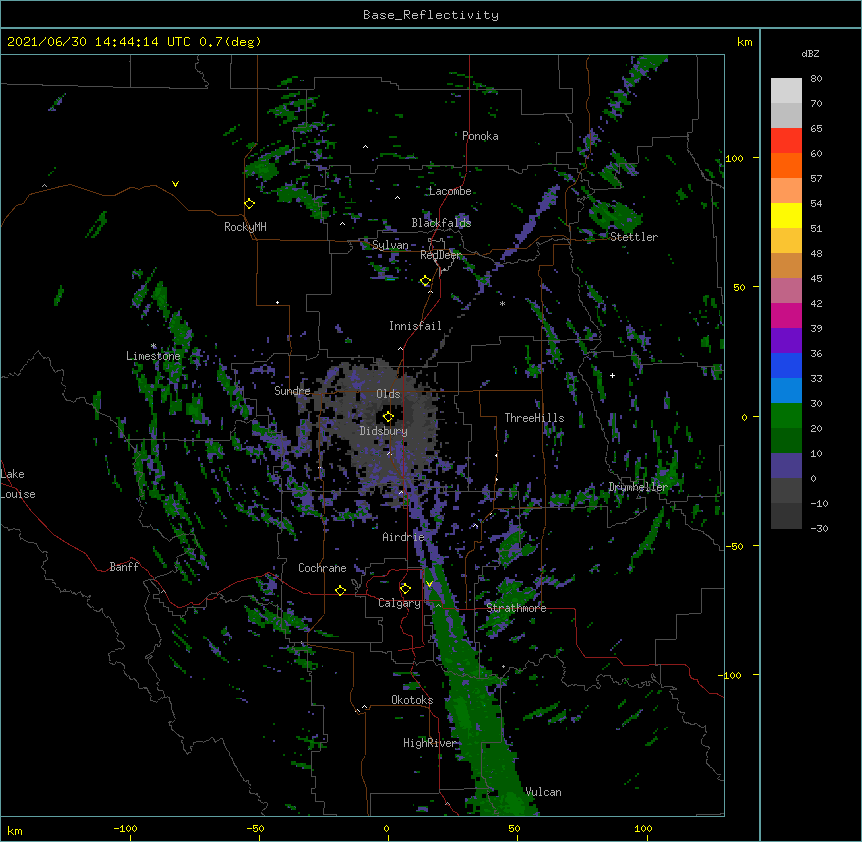The height and width of the screenshot is (842, 862).
Task: Click the Cochrane label
Action: pyautogui.click(x=322, y=568)
